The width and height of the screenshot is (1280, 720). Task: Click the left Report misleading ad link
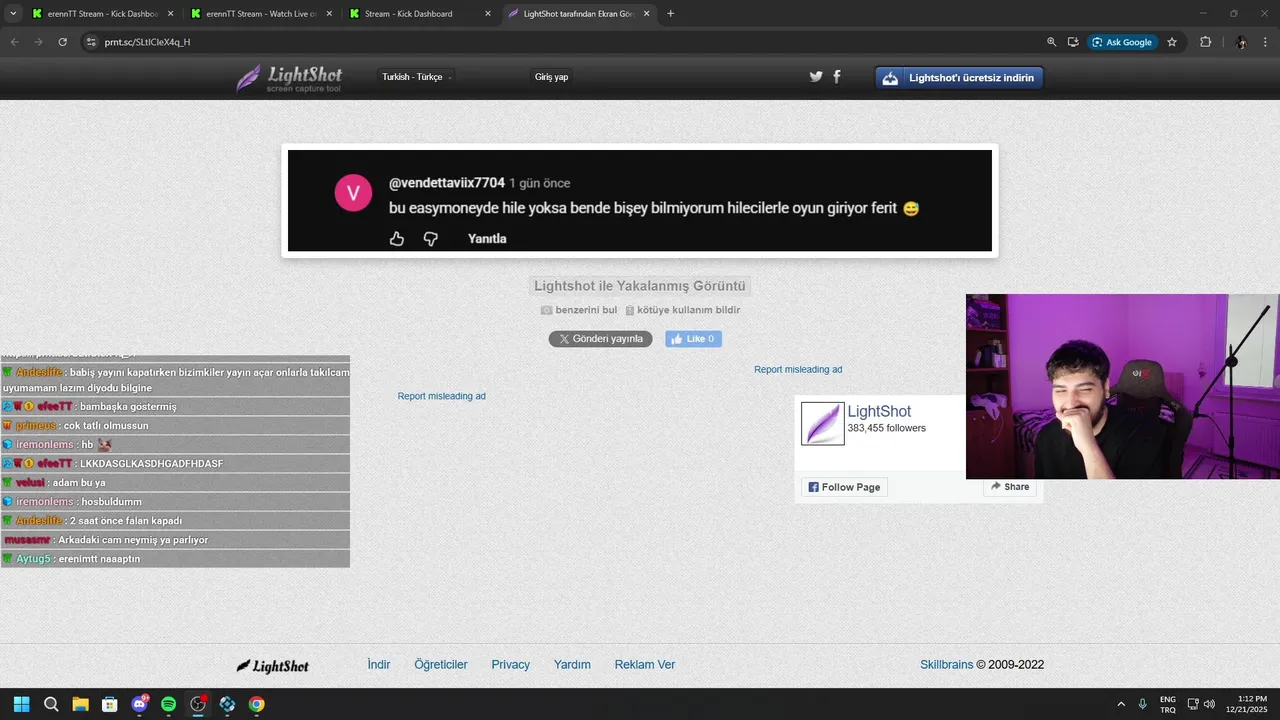click(x=441, y=396)
